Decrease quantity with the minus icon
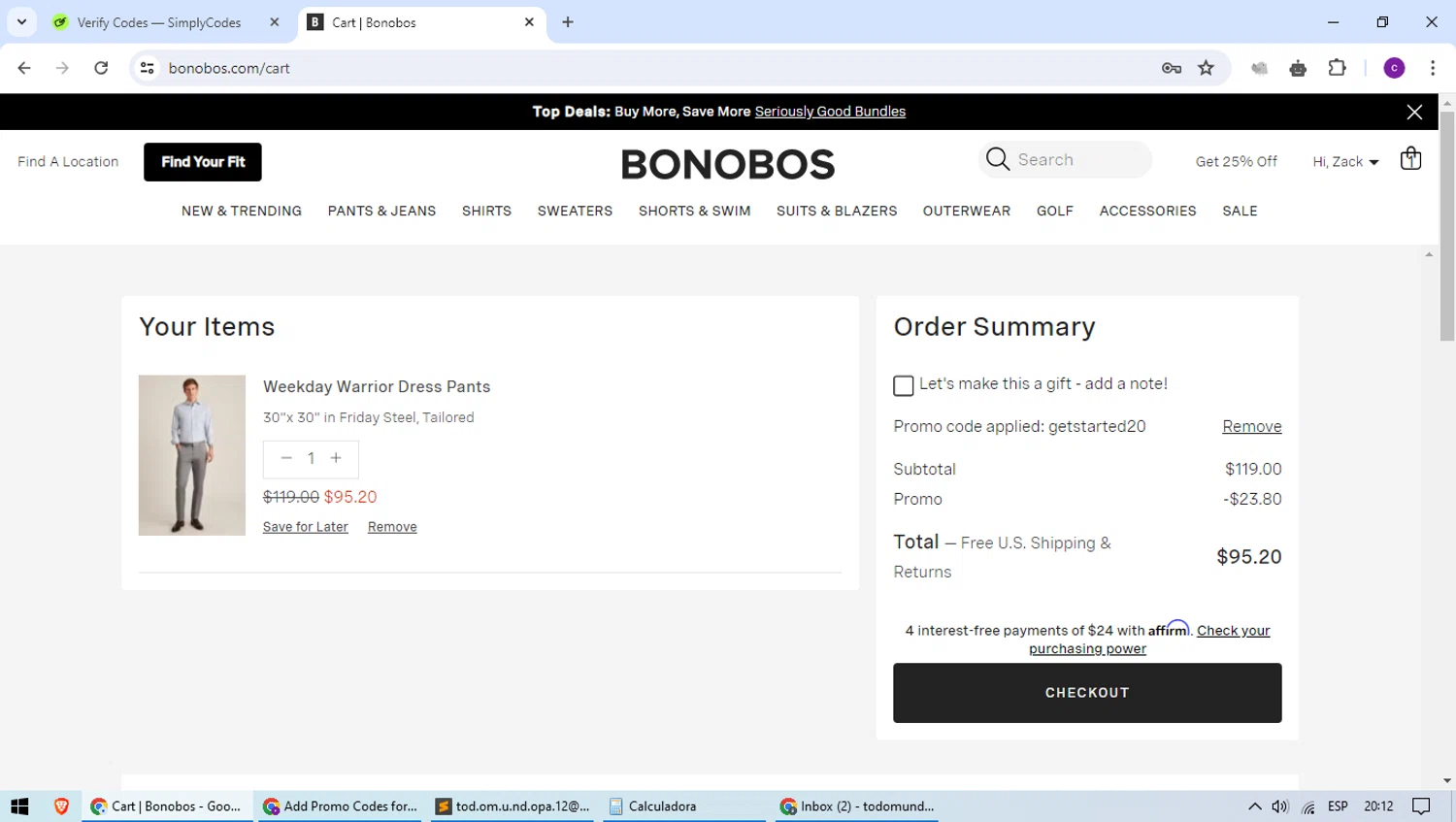The image size is (1456, 822). (x=286, y=458)
